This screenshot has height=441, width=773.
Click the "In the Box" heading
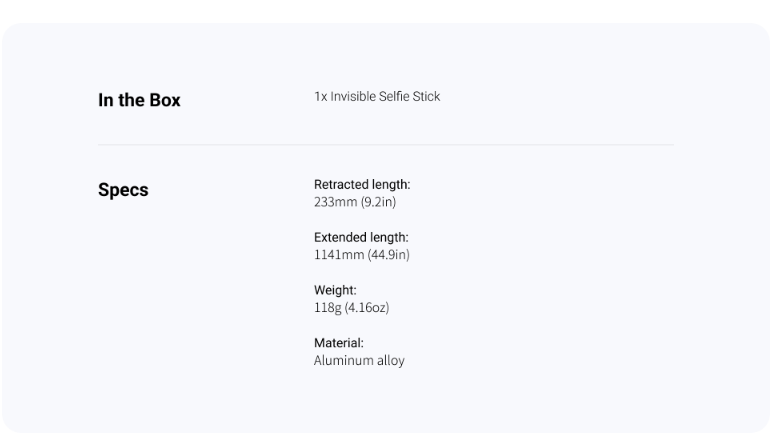pyautogui.click(x=139, y=100)
